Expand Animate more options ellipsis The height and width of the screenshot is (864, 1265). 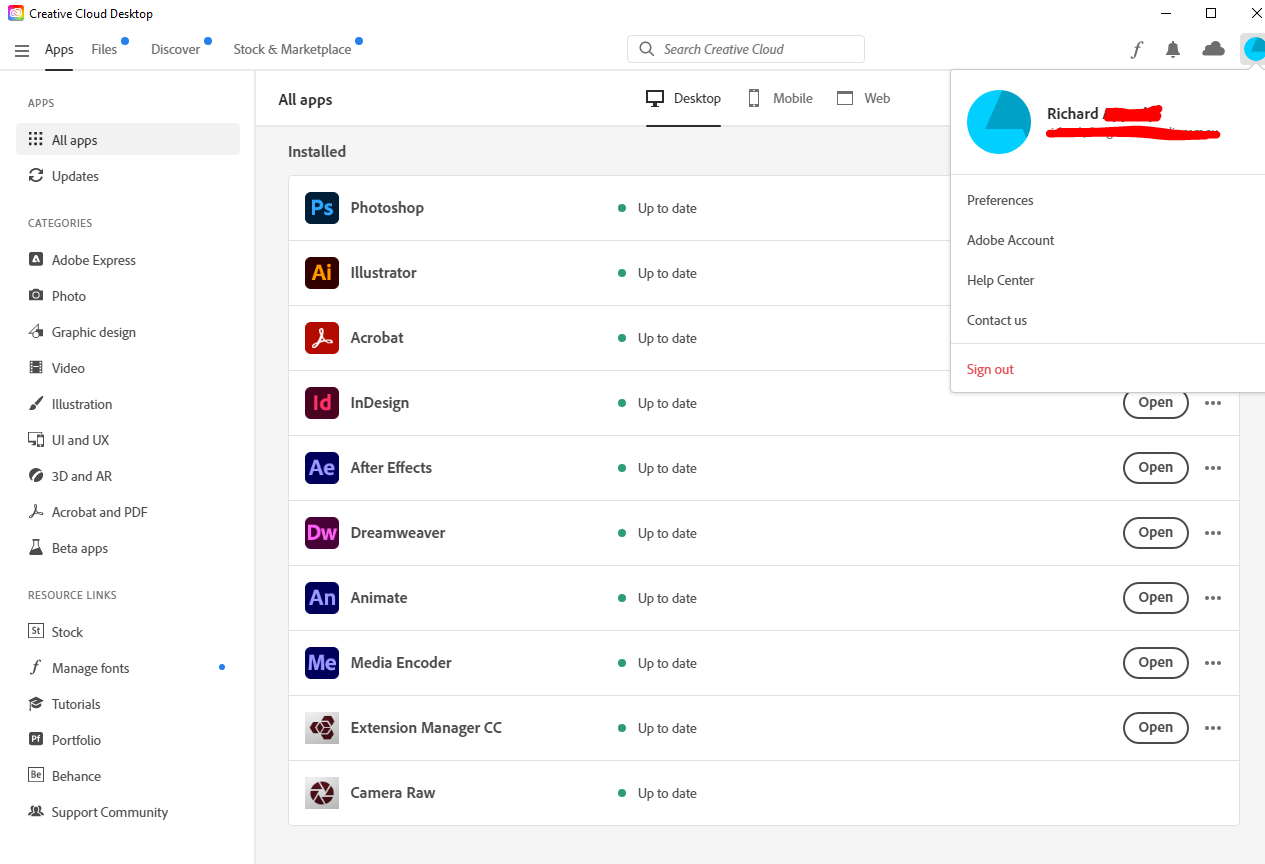click(1213, 598)
